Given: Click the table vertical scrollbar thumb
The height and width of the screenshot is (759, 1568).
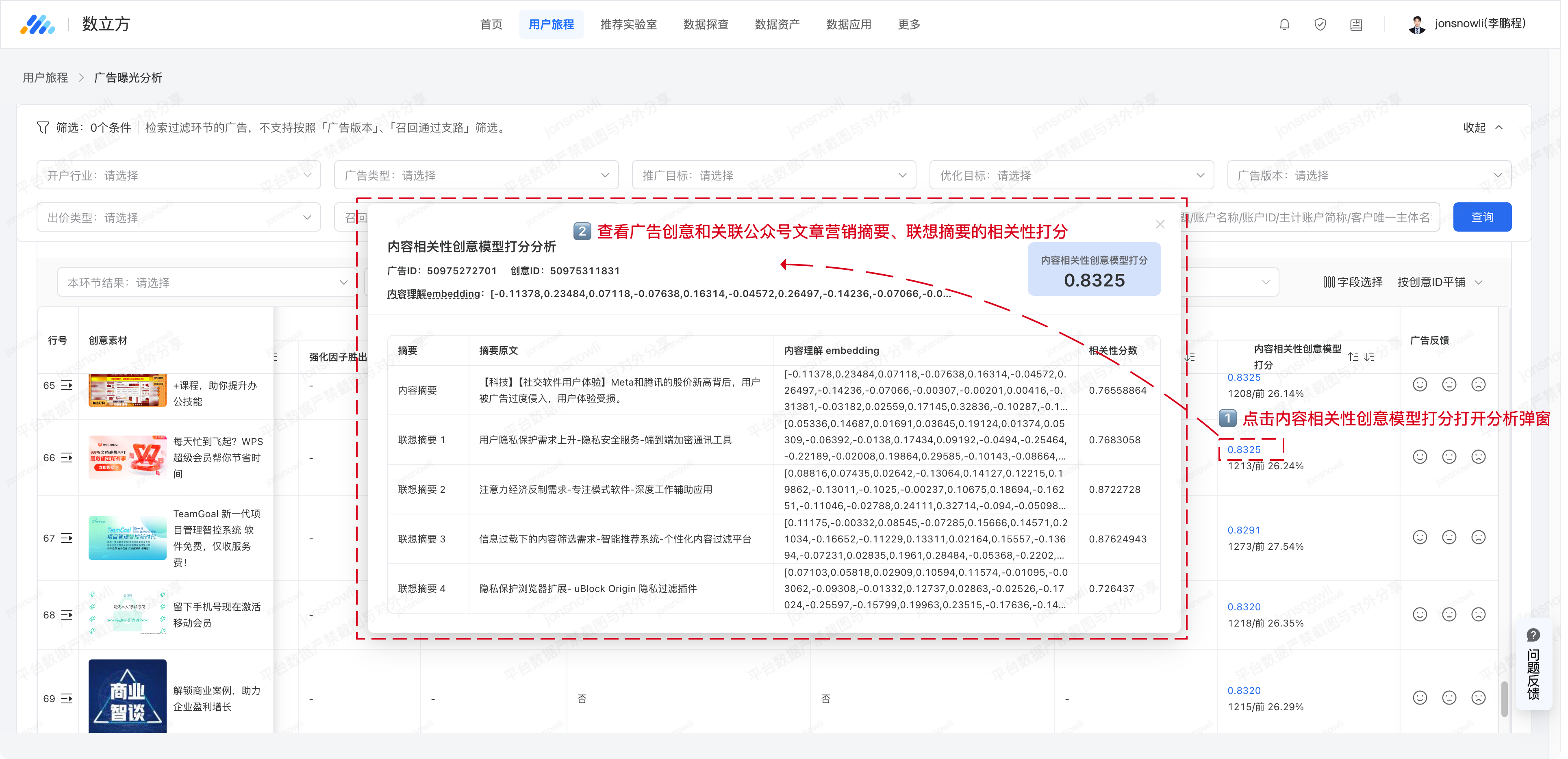Looking at the screenshot, I should tap(1504, 699).
